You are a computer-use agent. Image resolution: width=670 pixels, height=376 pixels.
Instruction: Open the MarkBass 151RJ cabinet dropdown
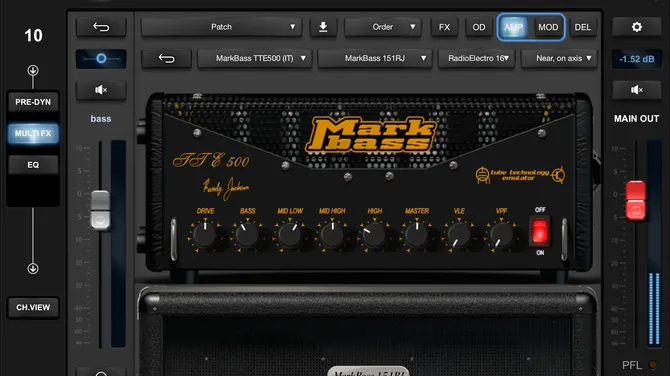coord(375,59)
